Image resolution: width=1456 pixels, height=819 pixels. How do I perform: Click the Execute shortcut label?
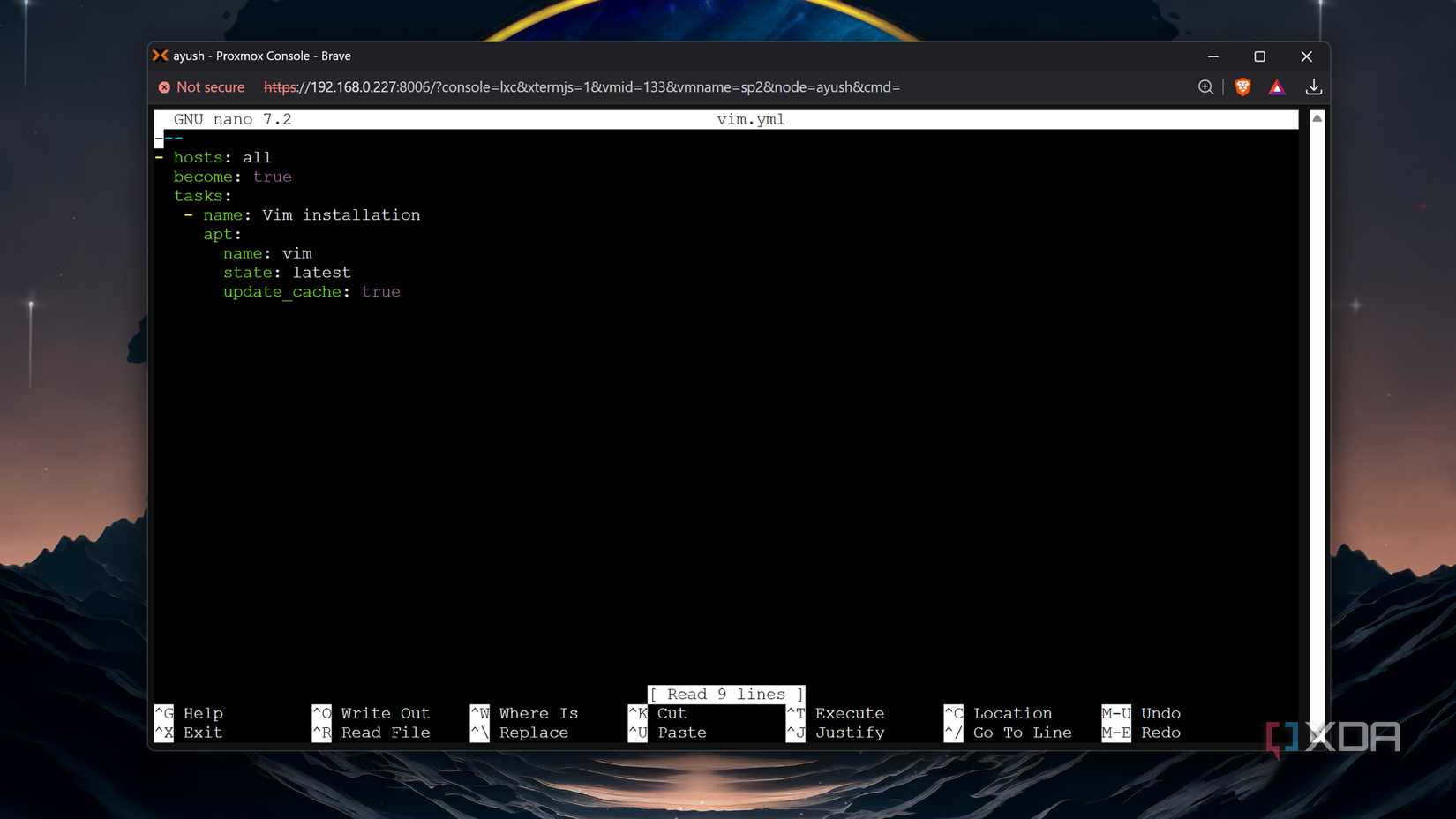850,713
